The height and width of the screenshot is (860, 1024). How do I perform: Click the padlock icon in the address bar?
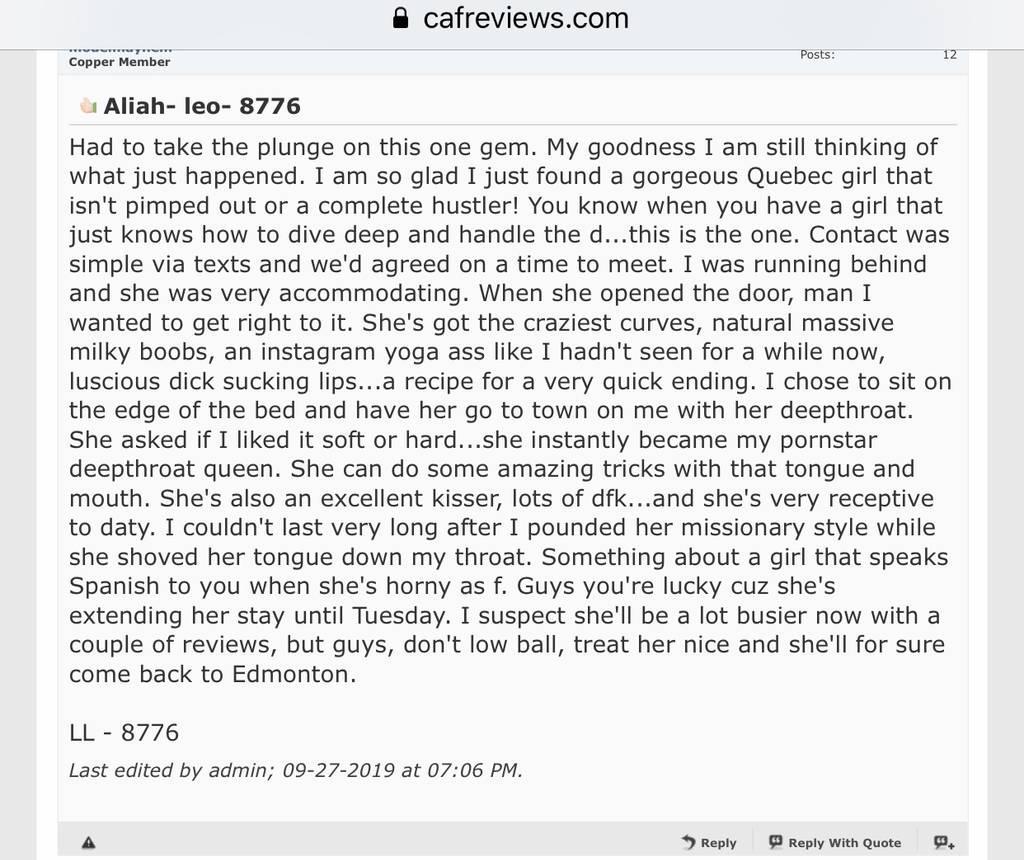[x=400, y=18]
